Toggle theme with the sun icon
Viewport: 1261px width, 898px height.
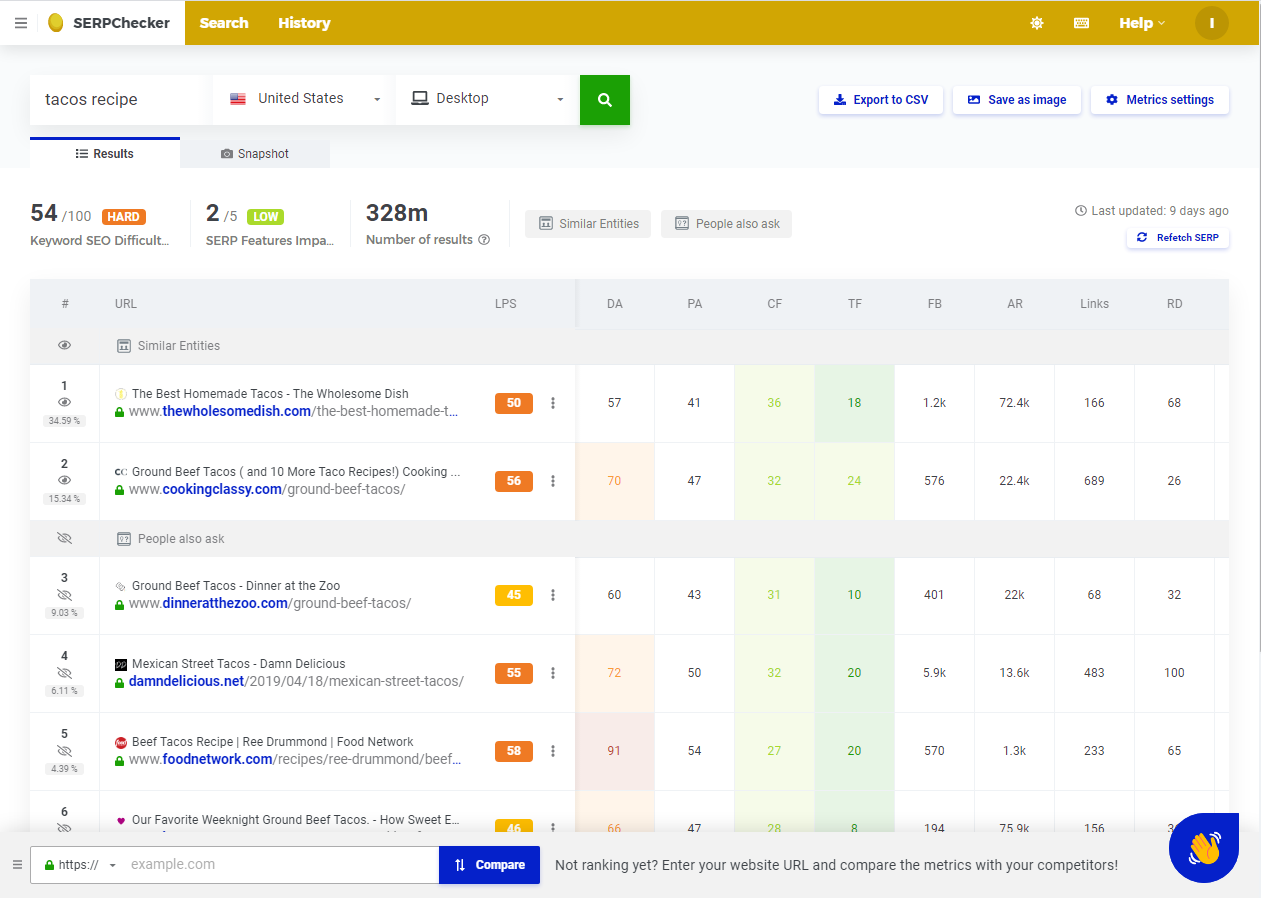coord(1037,23)
